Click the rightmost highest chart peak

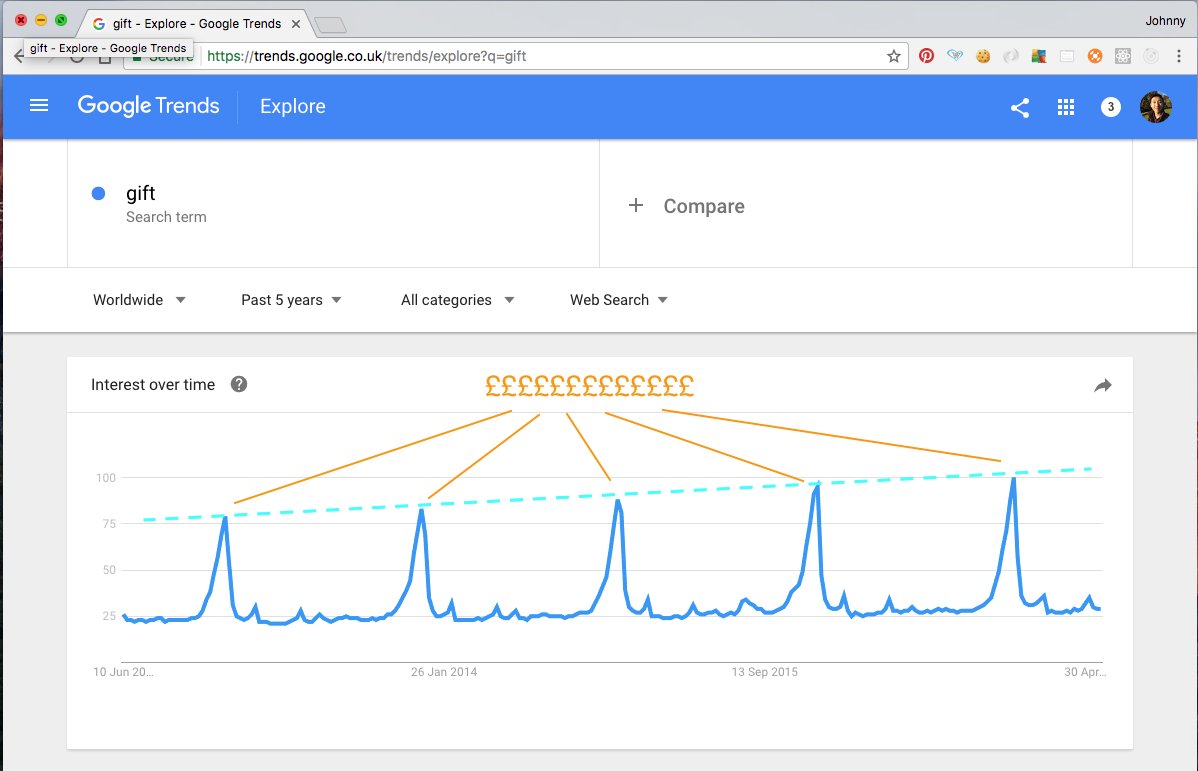(x=1013, y=479)
